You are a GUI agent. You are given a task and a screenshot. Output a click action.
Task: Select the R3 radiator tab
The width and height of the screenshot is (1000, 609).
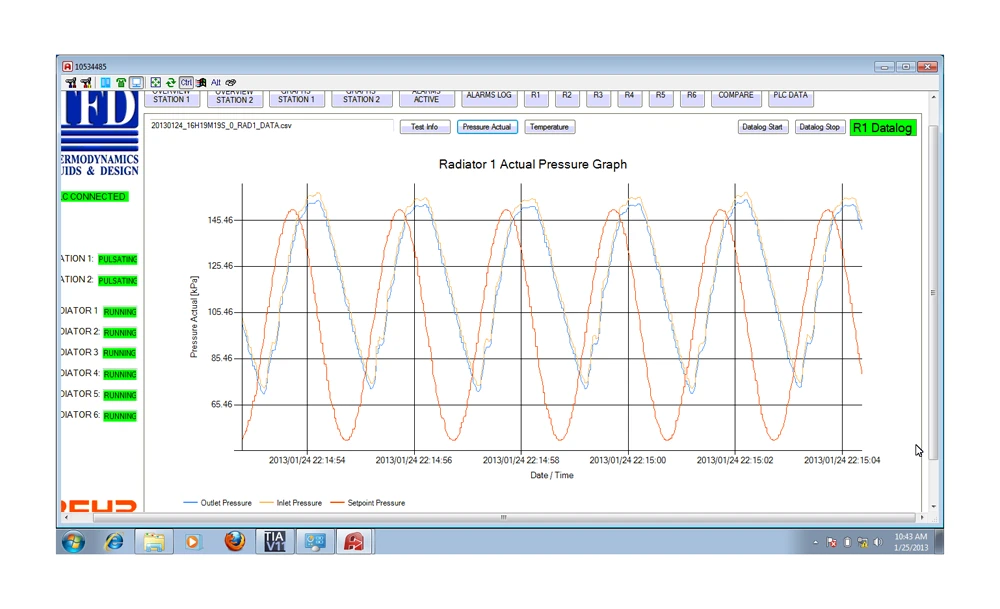(598, 96)
